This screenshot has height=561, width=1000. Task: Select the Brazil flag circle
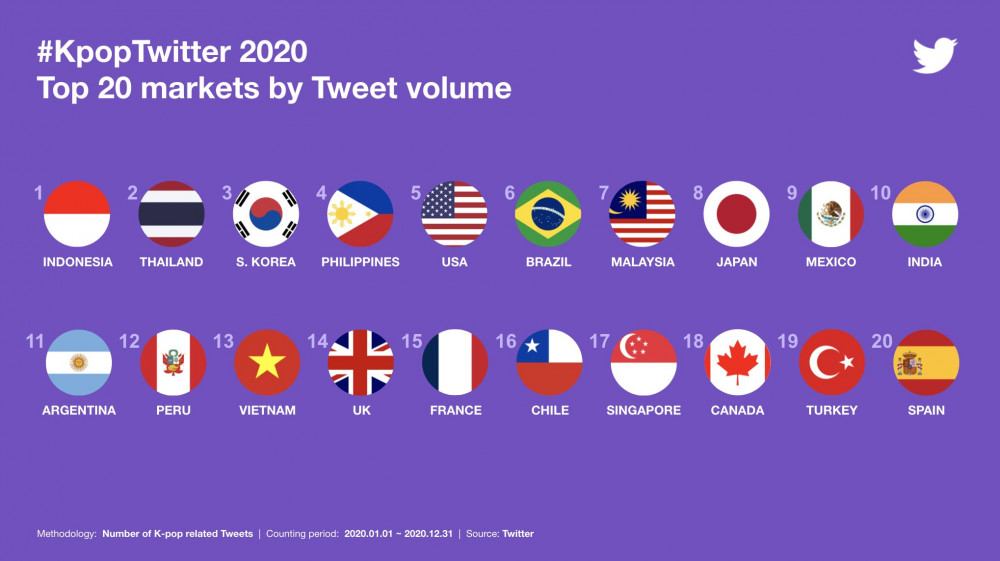tap(548, 214)
